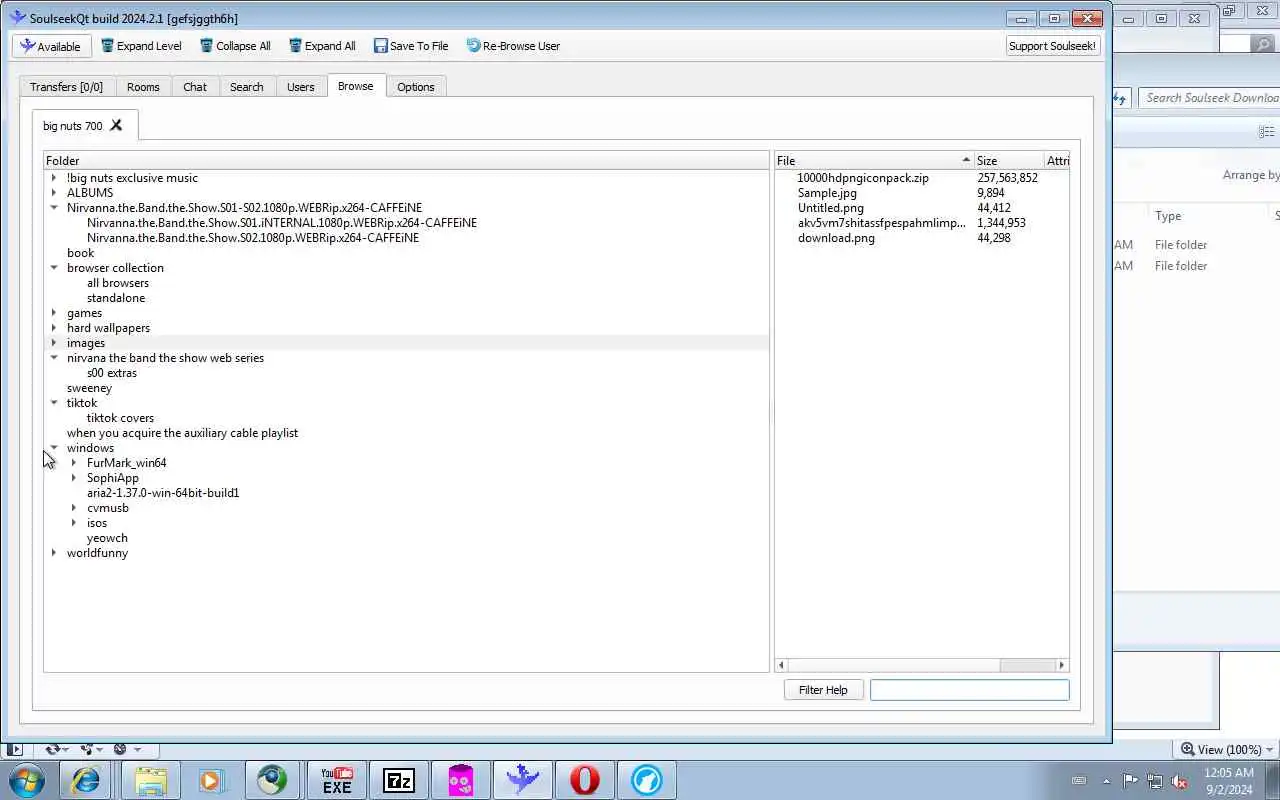Image resolution: width=1280 pixels, height=800 pixels.
Task: Select the standalone folder
Action: 116,298
